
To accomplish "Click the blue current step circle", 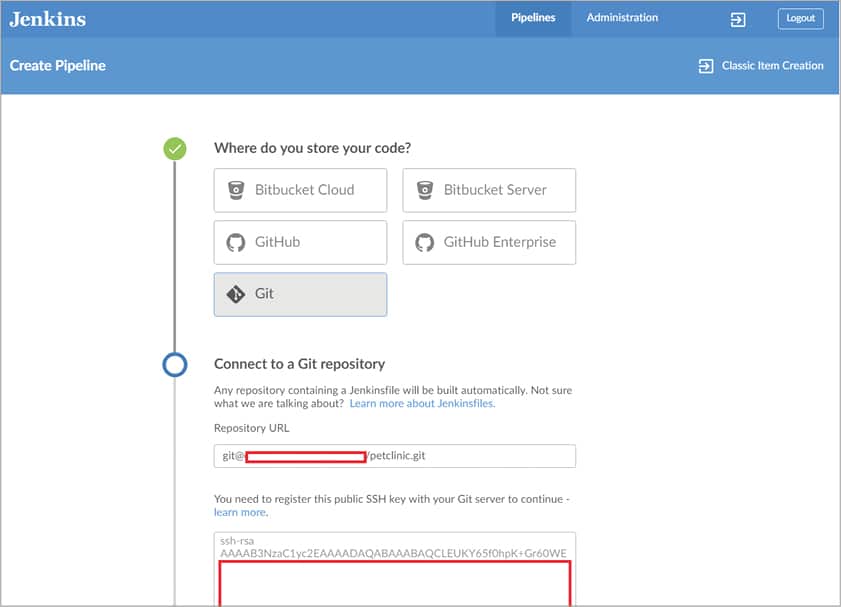I will pyautogui.click(x=175, y=365).
